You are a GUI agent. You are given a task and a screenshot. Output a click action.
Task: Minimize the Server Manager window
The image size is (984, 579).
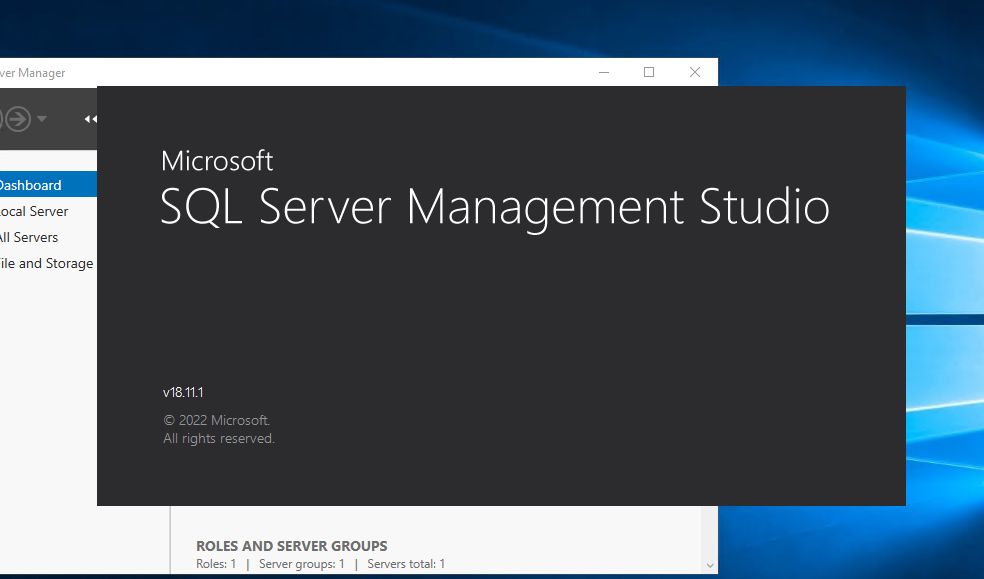point(604,72)
